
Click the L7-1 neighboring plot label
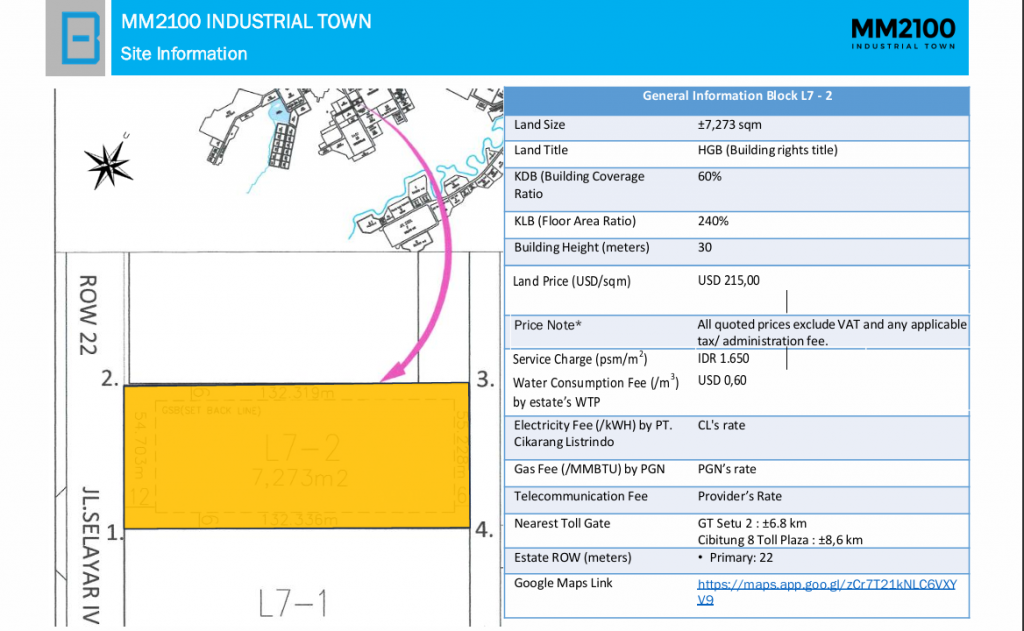293,604
